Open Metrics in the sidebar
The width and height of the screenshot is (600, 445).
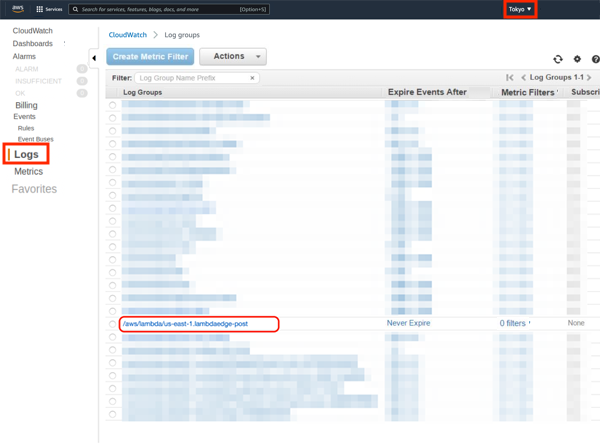click(29, 171)
